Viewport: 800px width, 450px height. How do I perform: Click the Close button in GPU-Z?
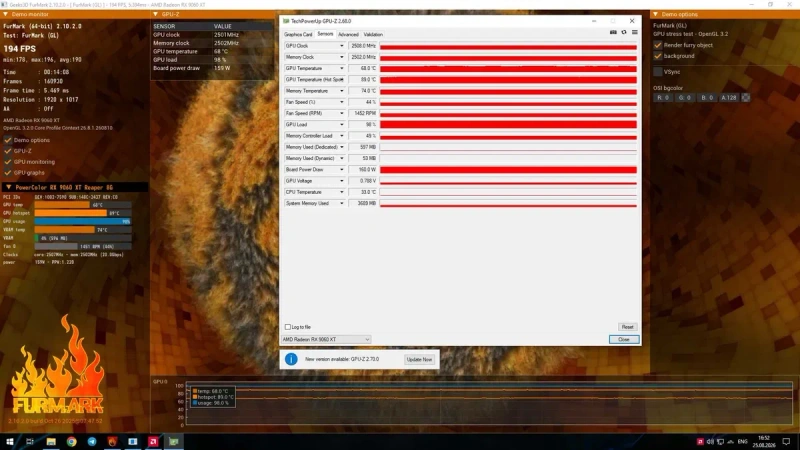(x=623, y=339)
